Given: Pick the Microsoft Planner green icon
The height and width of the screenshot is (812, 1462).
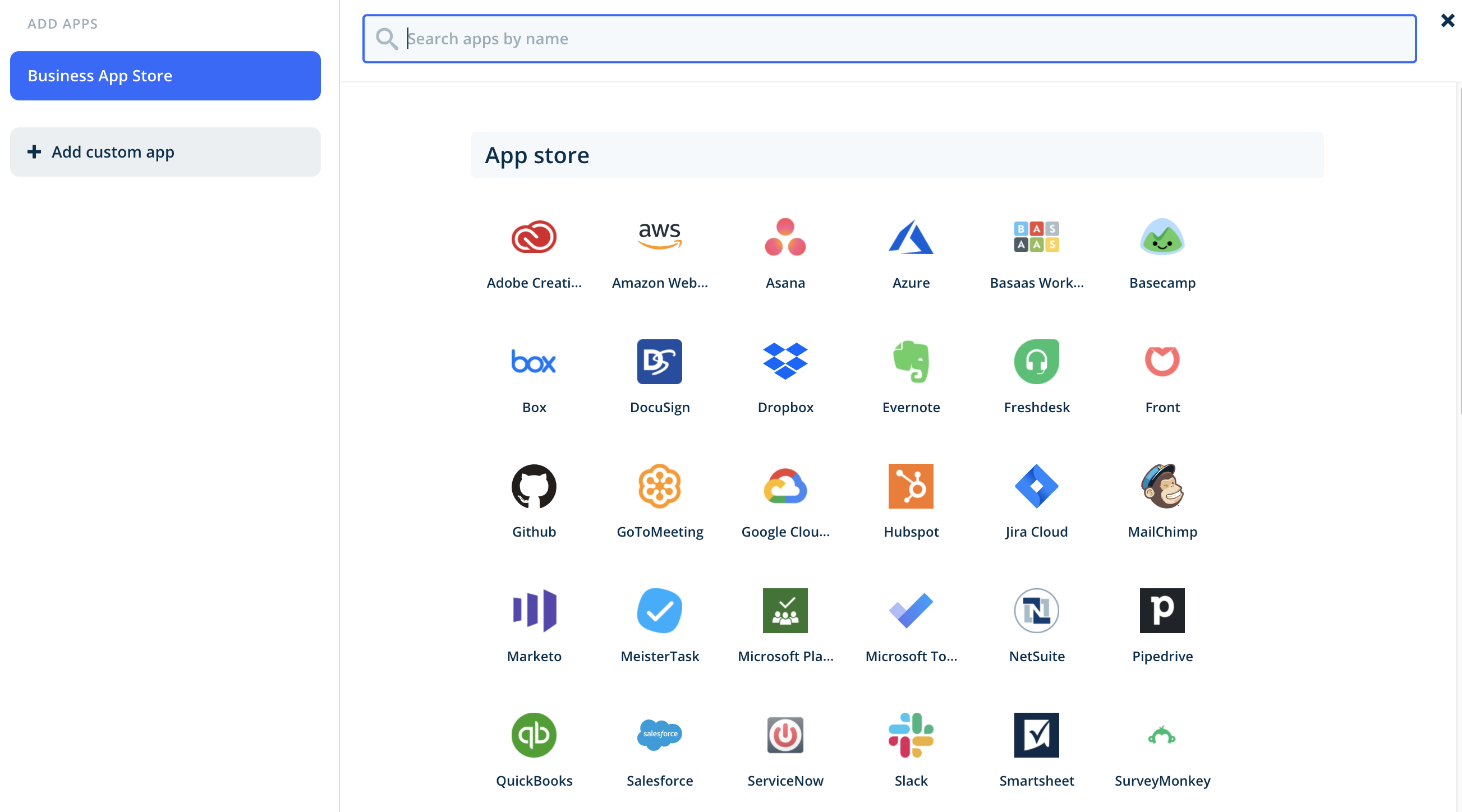Looking at the screenshot, I should [x=785, y=611].
